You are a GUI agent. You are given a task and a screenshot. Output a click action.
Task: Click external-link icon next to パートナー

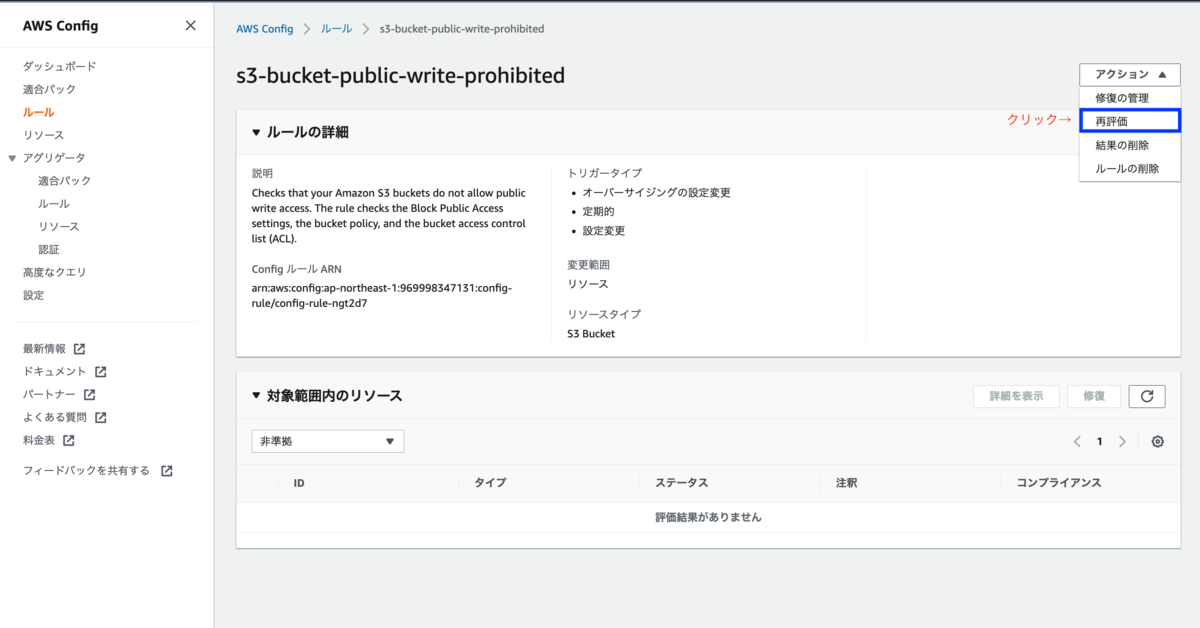coord(89,395)
